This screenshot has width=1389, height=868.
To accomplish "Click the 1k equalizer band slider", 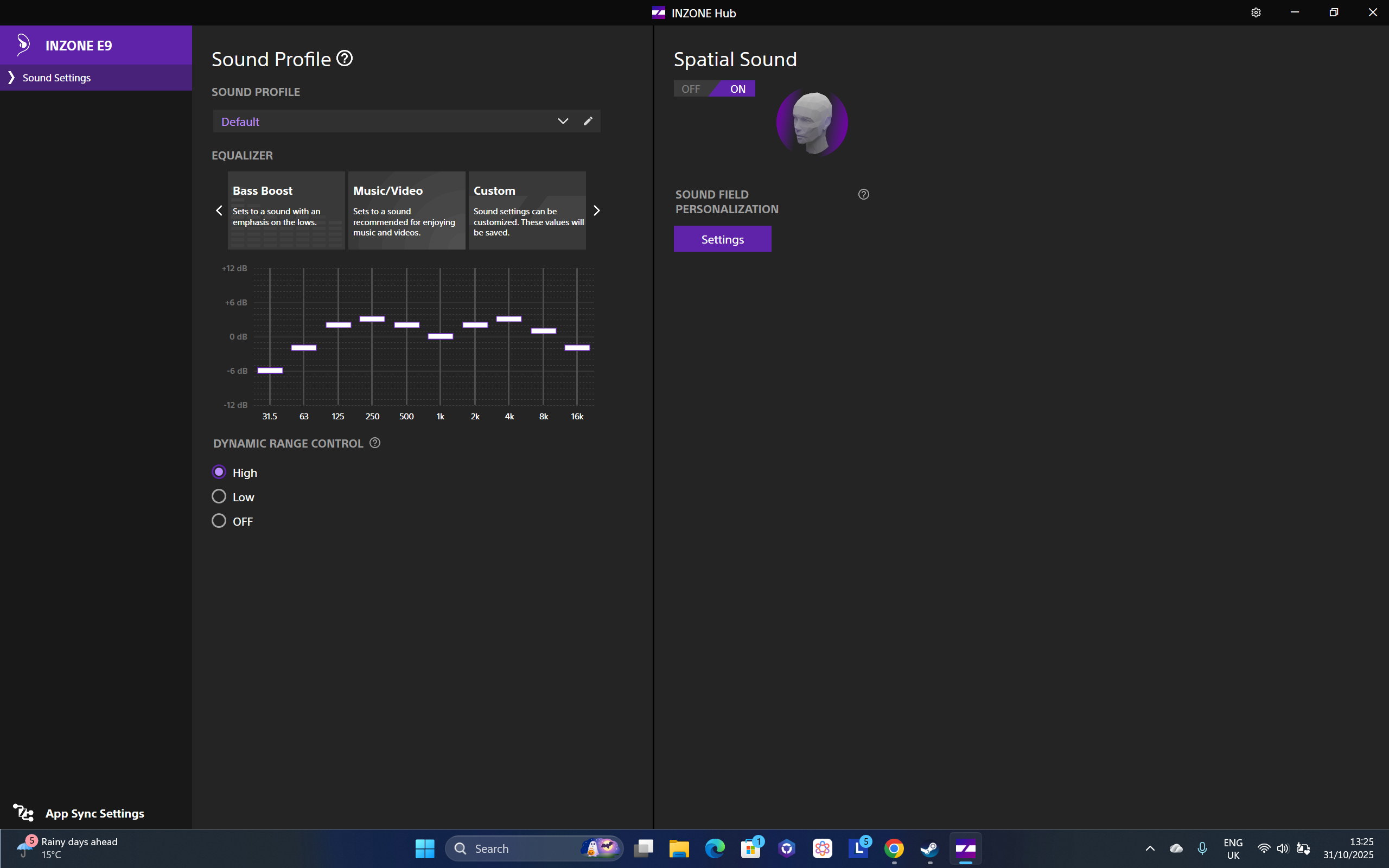I will 440,336.
